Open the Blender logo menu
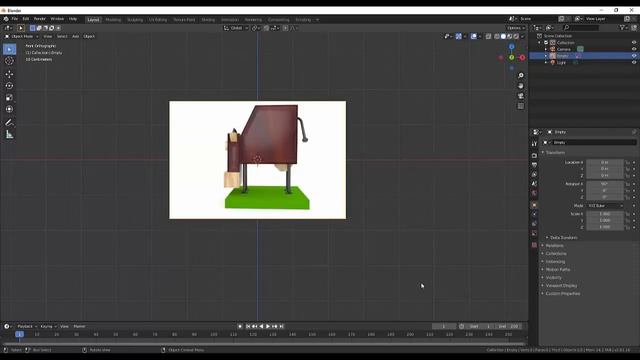 point(6,19)
